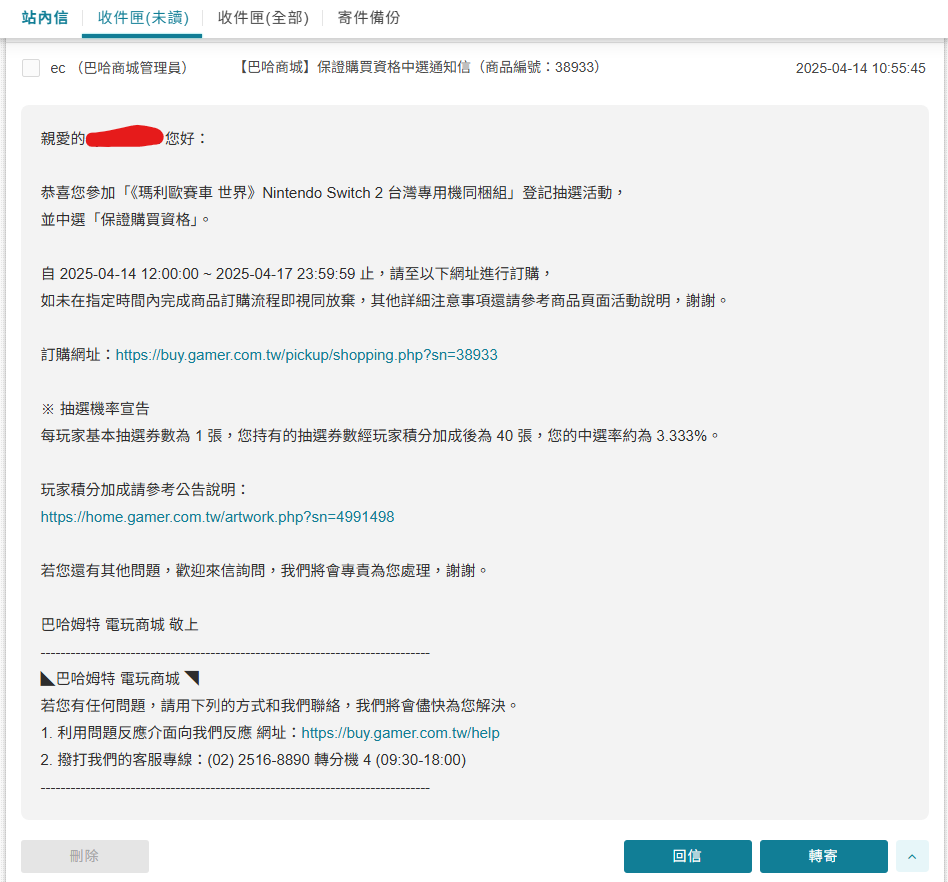Click the customer service number (02) 2516-8890
Image resolution: width=948 pixels, height=882 pixels.
(258, 760)
